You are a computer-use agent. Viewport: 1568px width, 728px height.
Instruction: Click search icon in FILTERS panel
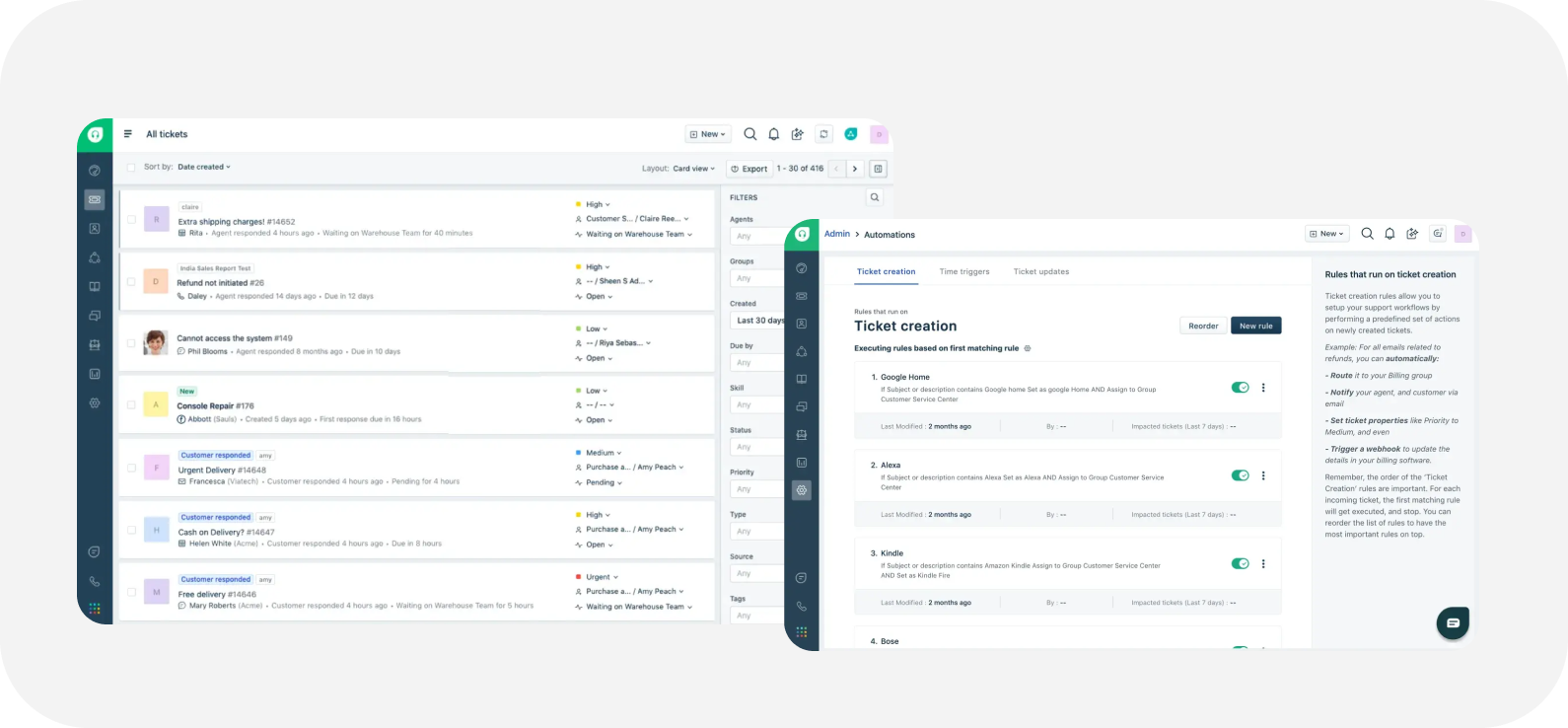pos(875,197)
